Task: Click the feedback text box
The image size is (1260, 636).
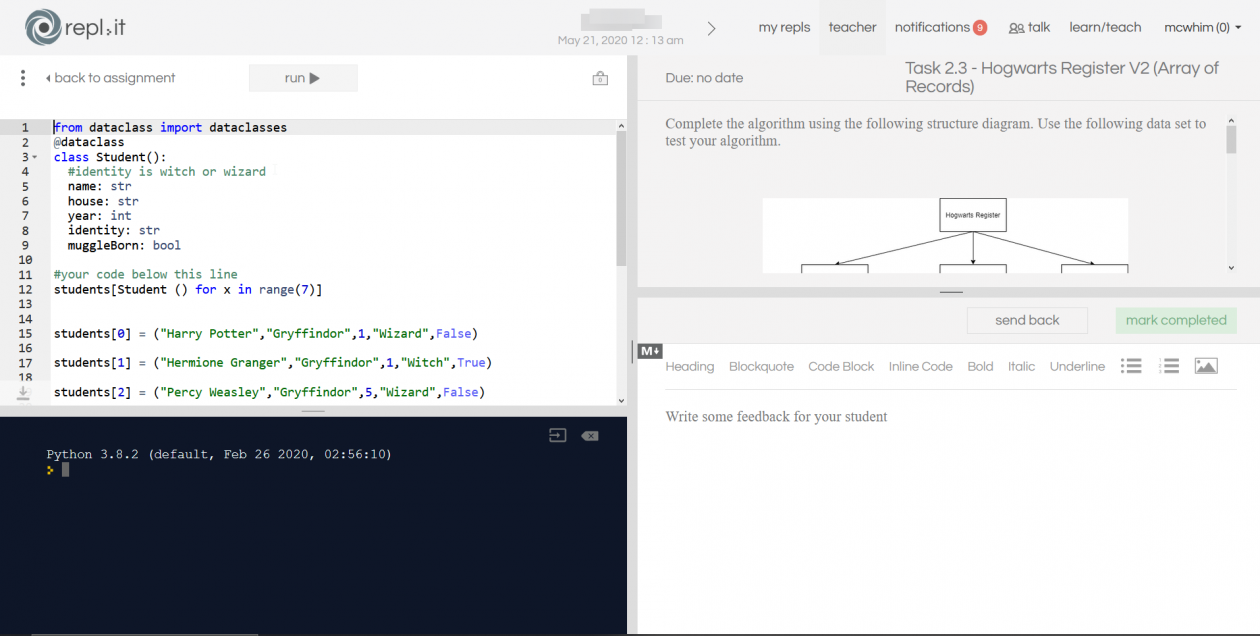Action: click(x=950, y=510)
